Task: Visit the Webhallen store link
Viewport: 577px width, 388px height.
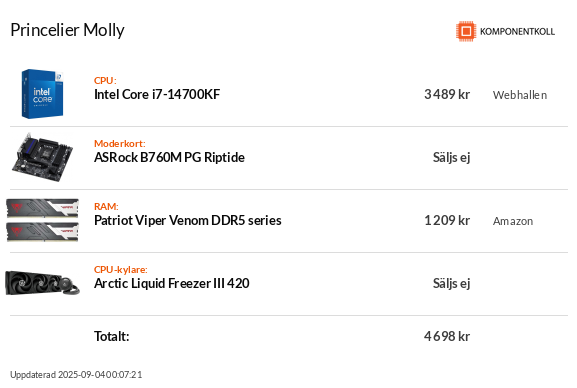Action: (x=520, y=95)
